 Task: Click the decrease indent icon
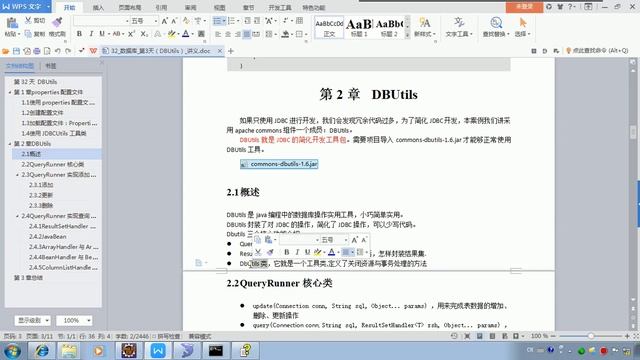coord(247,21)
